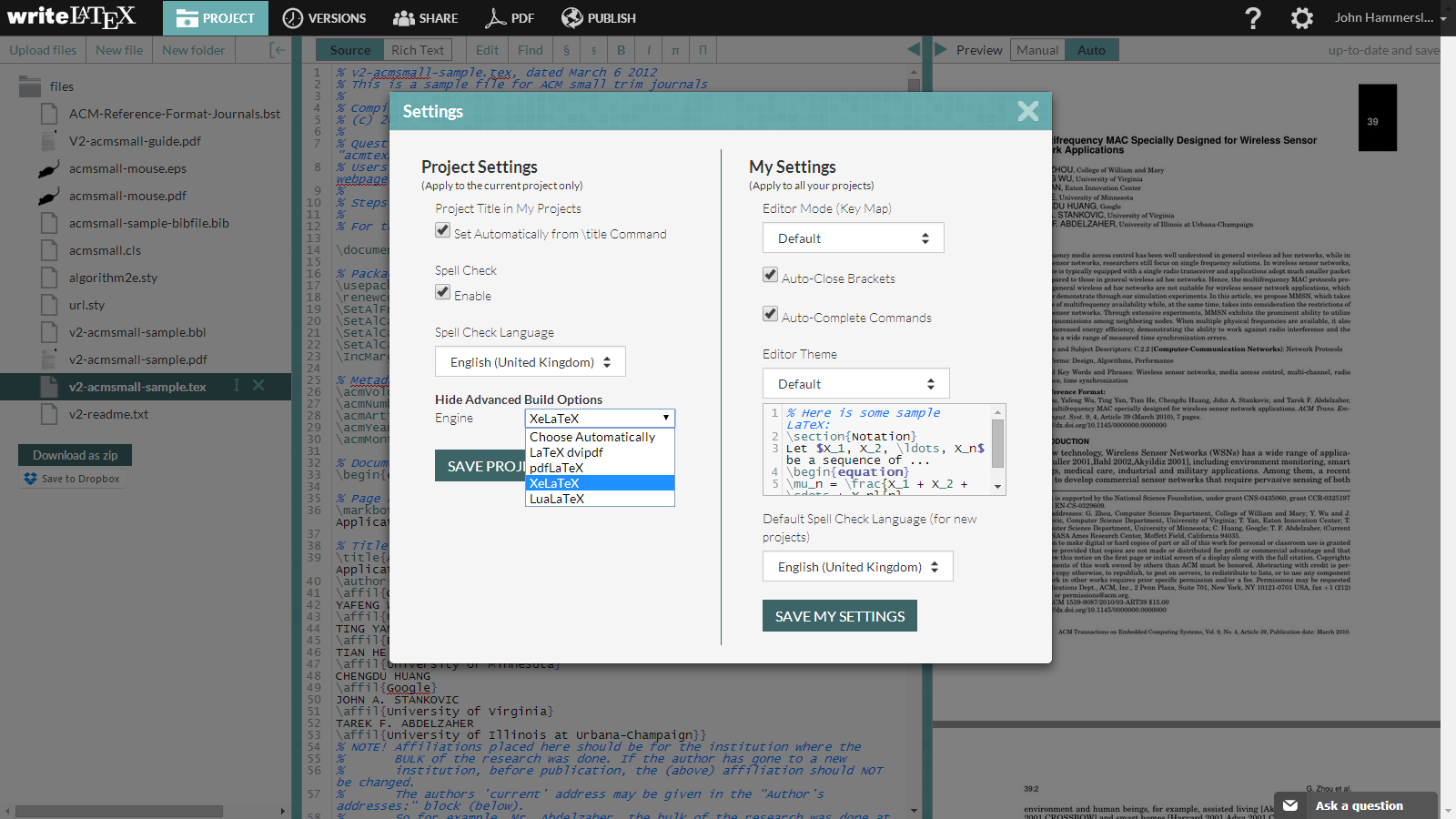Click the right arrow beside the Preview label

tap(941, 49)
